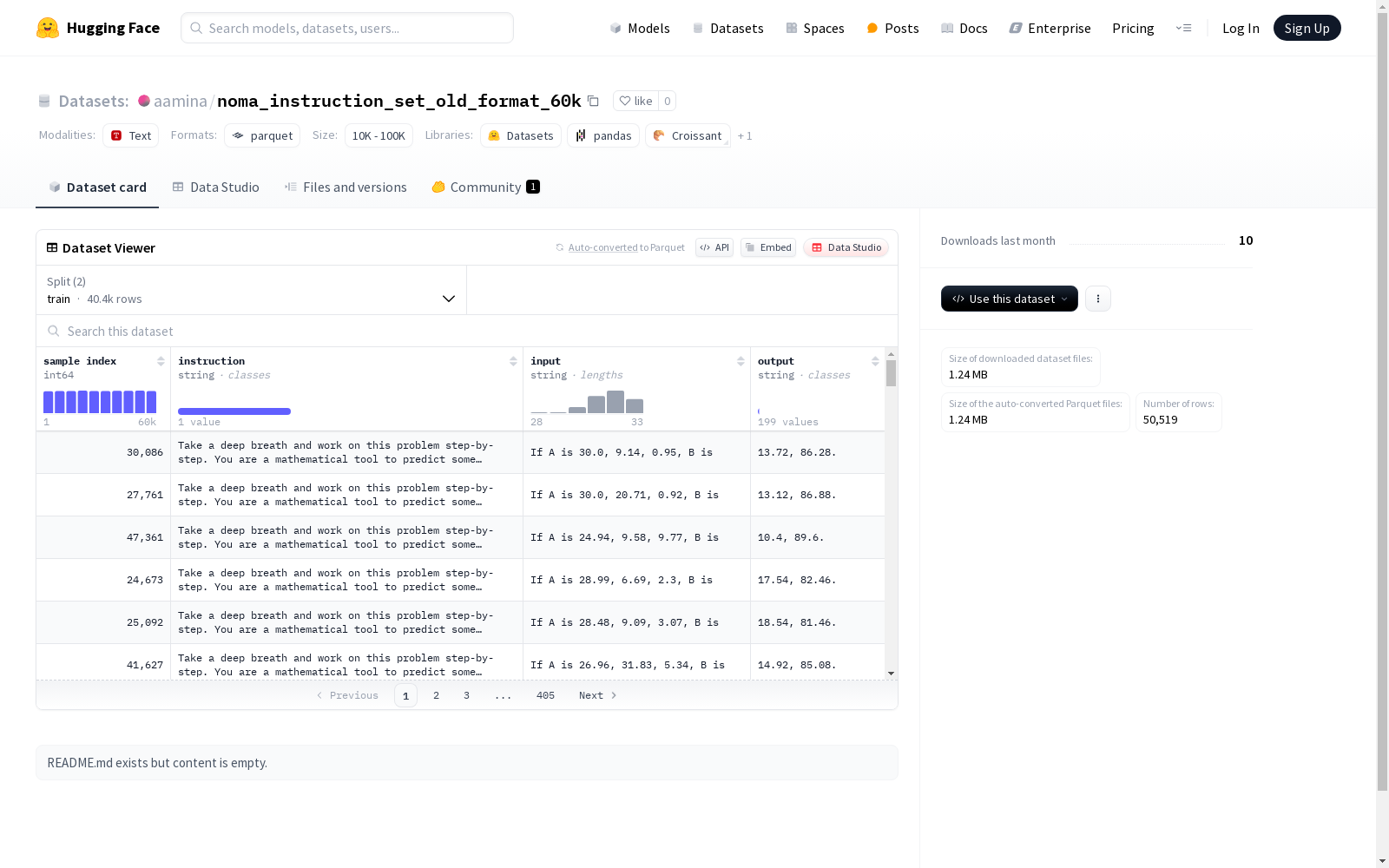
Task: Click the Datasets breadcrumb icon
Action: point(44,101)
